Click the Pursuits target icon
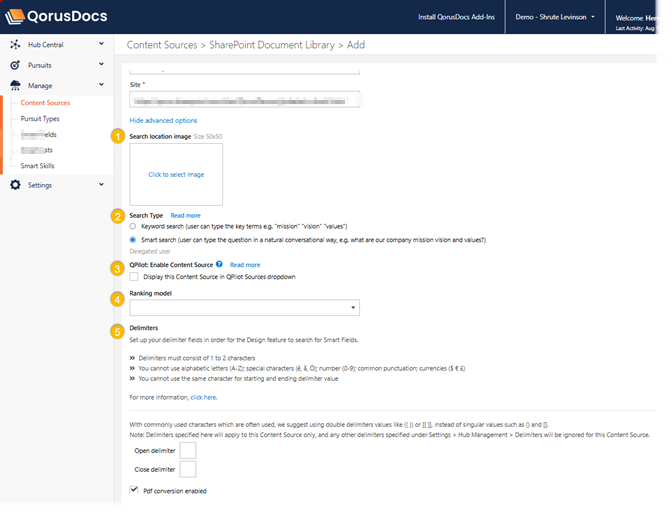Viewport: 672px width, 516px height. [x=15, y=65]
